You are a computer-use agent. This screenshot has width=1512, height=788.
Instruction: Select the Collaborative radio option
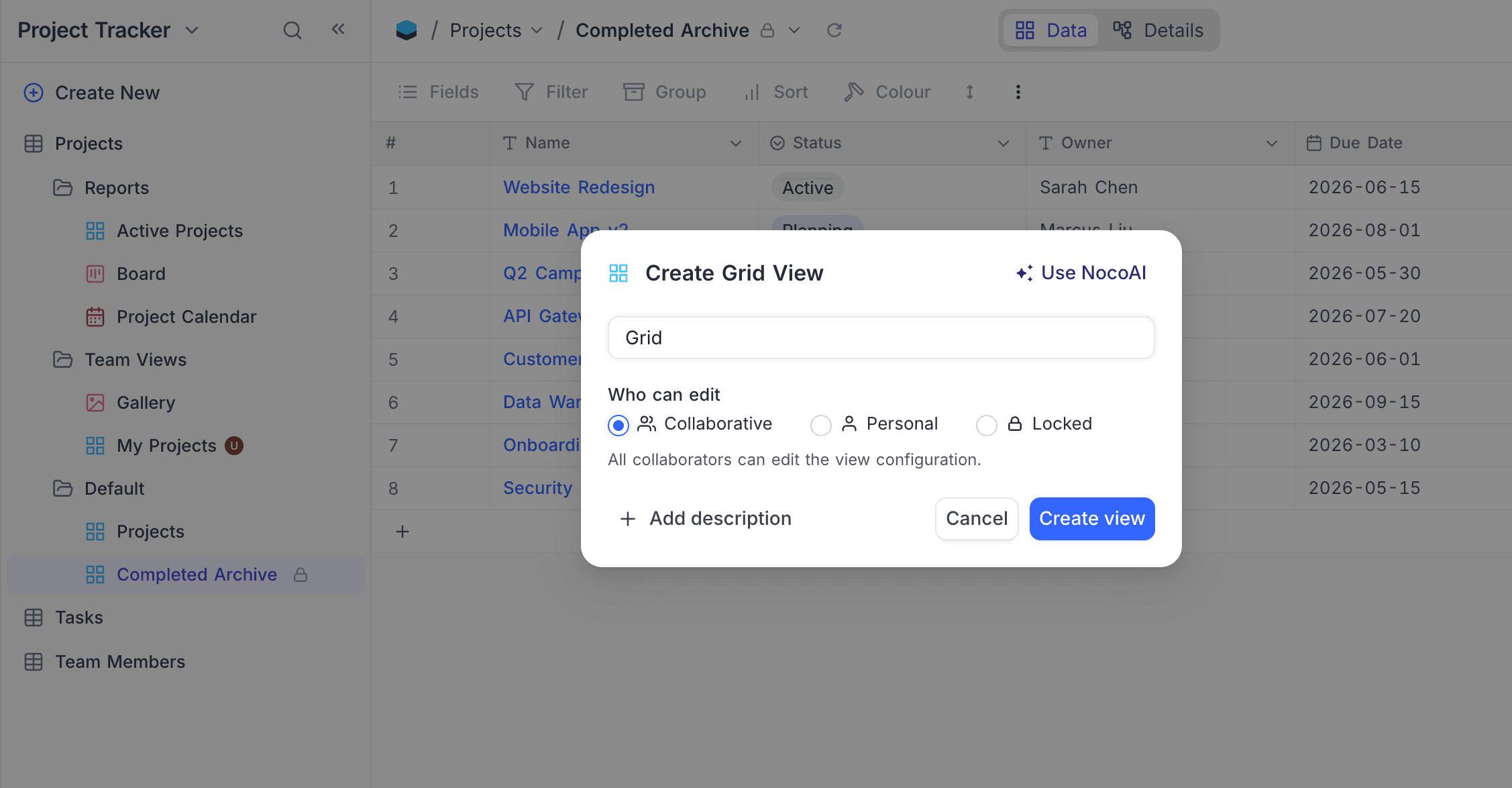[618, 425]
